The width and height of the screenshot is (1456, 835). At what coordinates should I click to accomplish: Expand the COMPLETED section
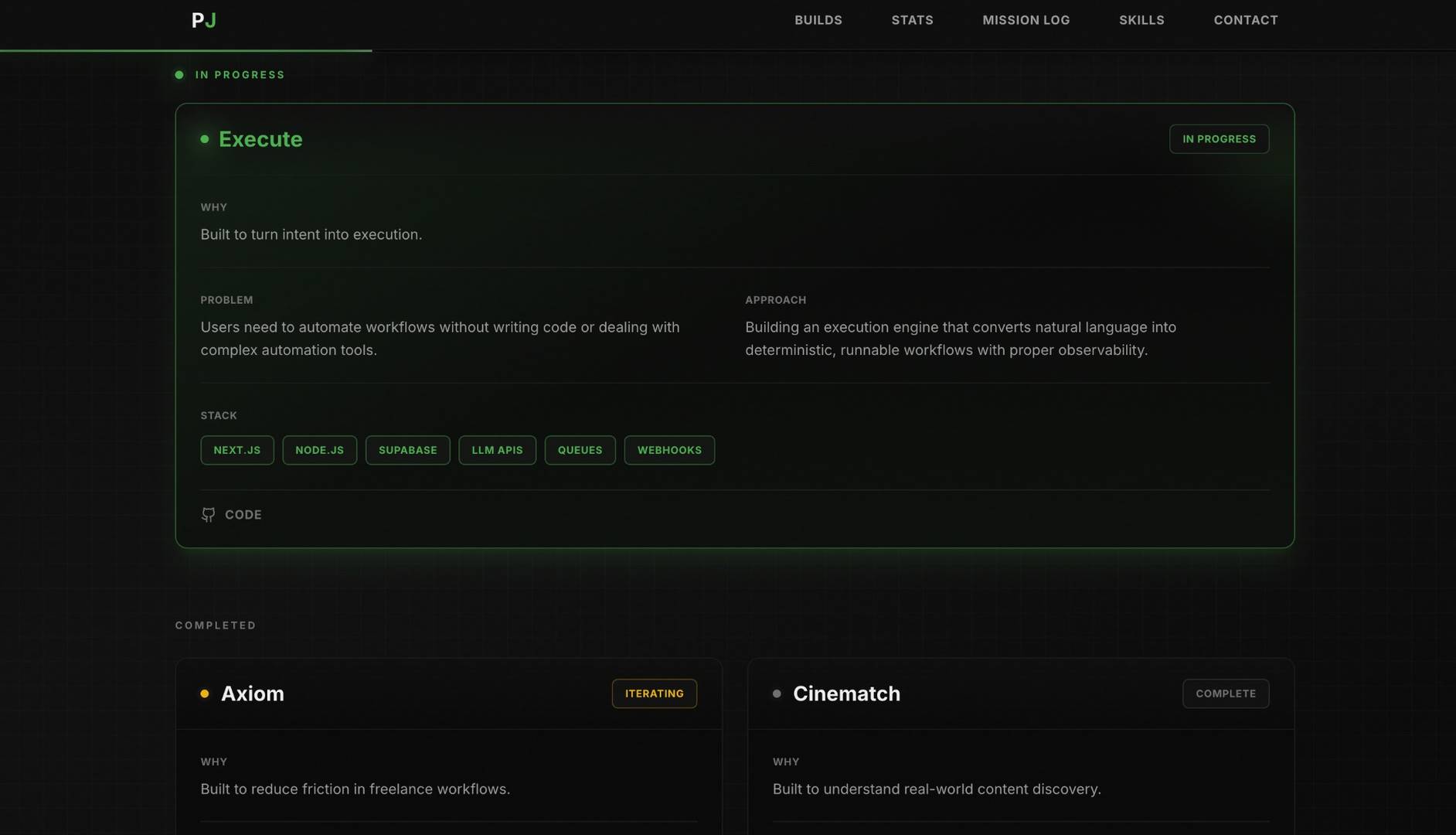[x=216, y=625]
